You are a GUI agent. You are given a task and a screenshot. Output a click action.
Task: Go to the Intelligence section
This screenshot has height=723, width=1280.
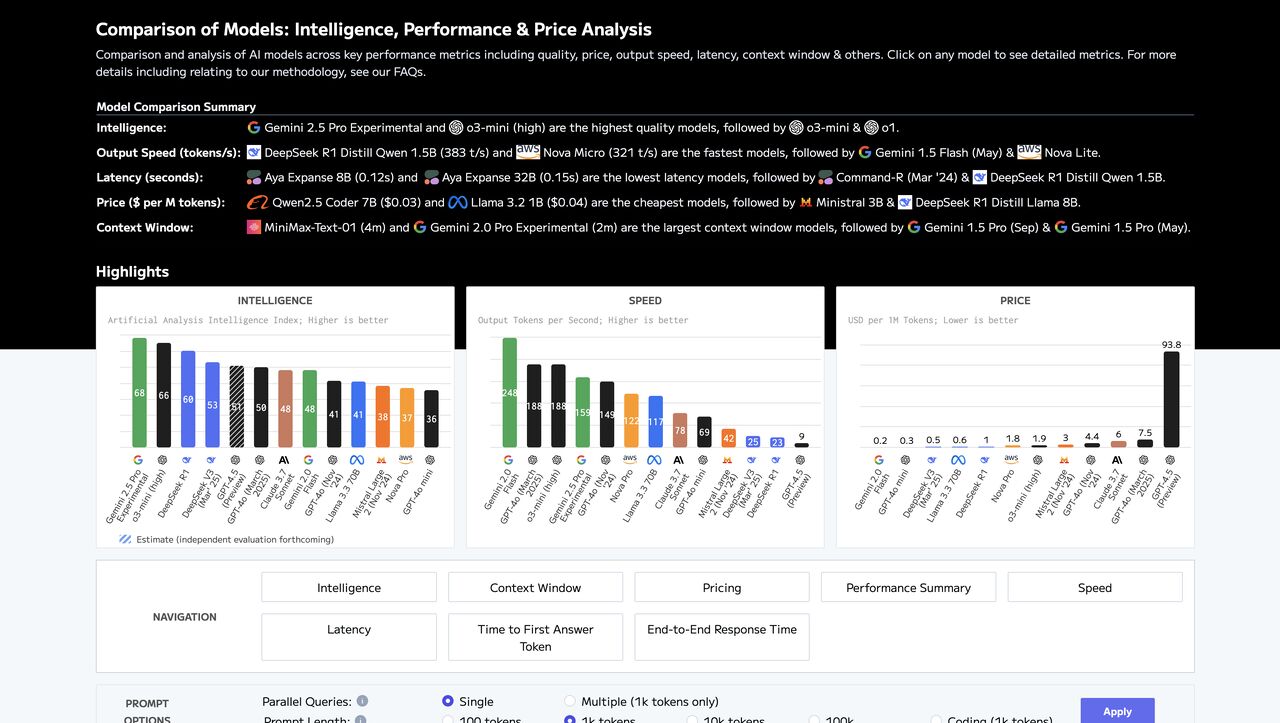point(349,588)
